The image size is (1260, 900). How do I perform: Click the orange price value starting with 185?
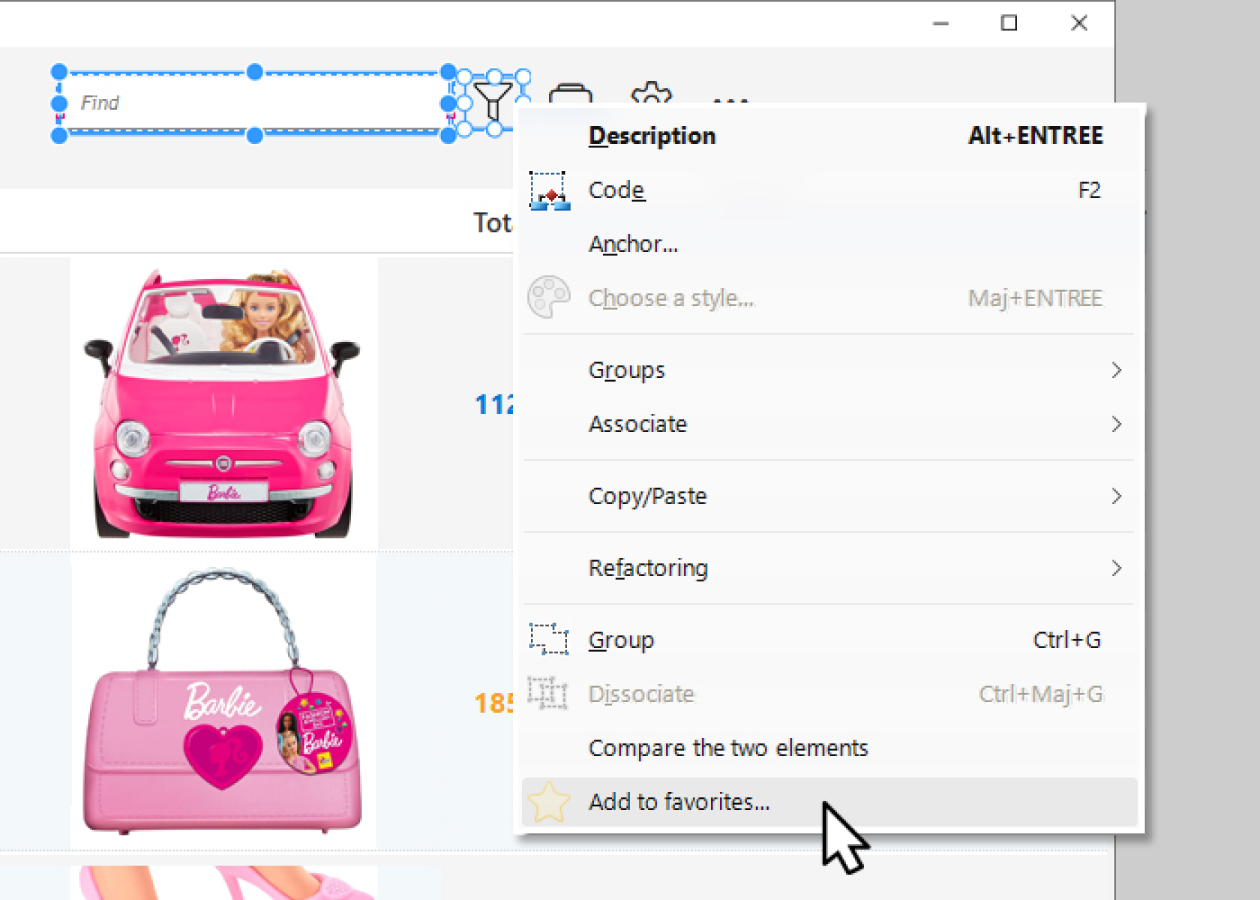point(494,704)
